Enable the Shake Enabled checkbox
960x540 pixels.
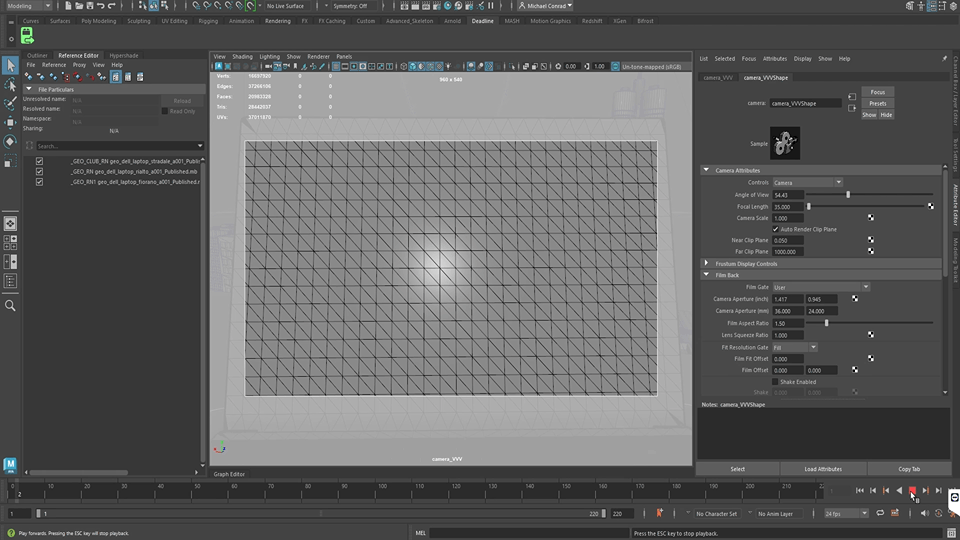coord(776,381)
